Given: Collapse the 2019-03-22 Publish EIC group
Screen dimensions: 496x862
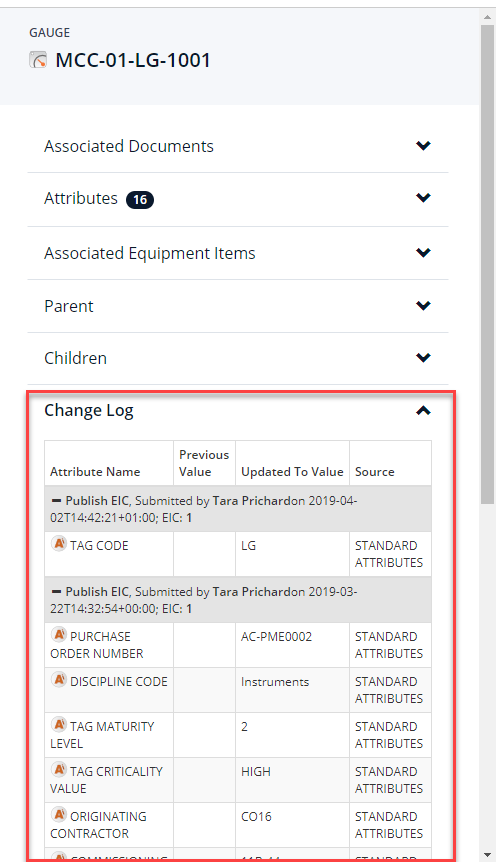Looking at the screenshot, I should [x=56, y=592].
